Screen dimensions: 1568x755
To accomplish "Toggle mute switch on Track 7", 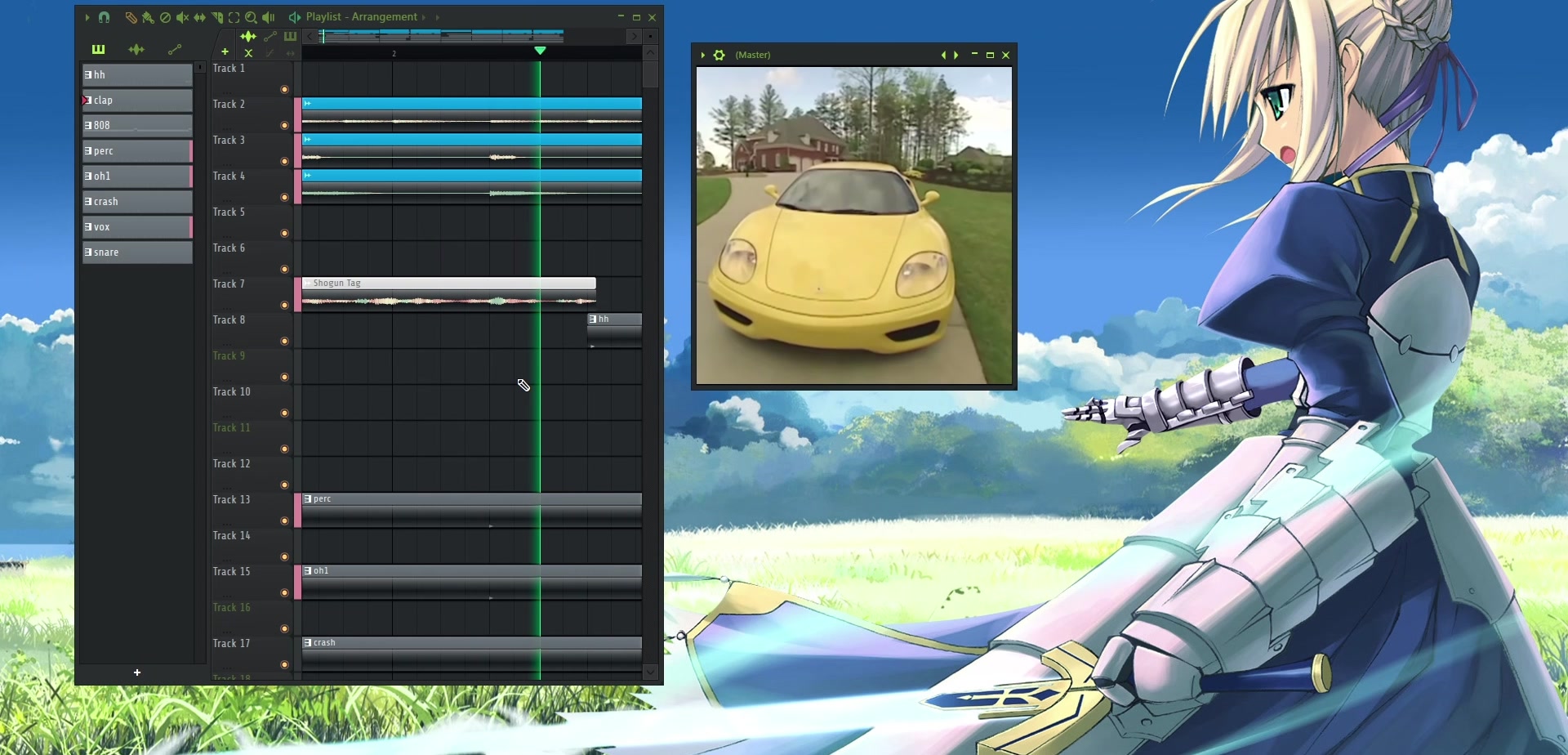I will tap(285, 306).
